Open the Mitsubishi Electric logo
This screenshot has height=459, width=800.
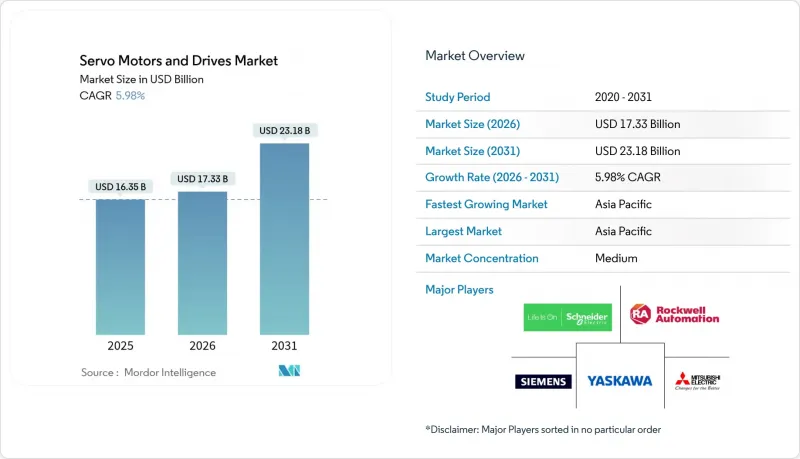pos(698,381)
